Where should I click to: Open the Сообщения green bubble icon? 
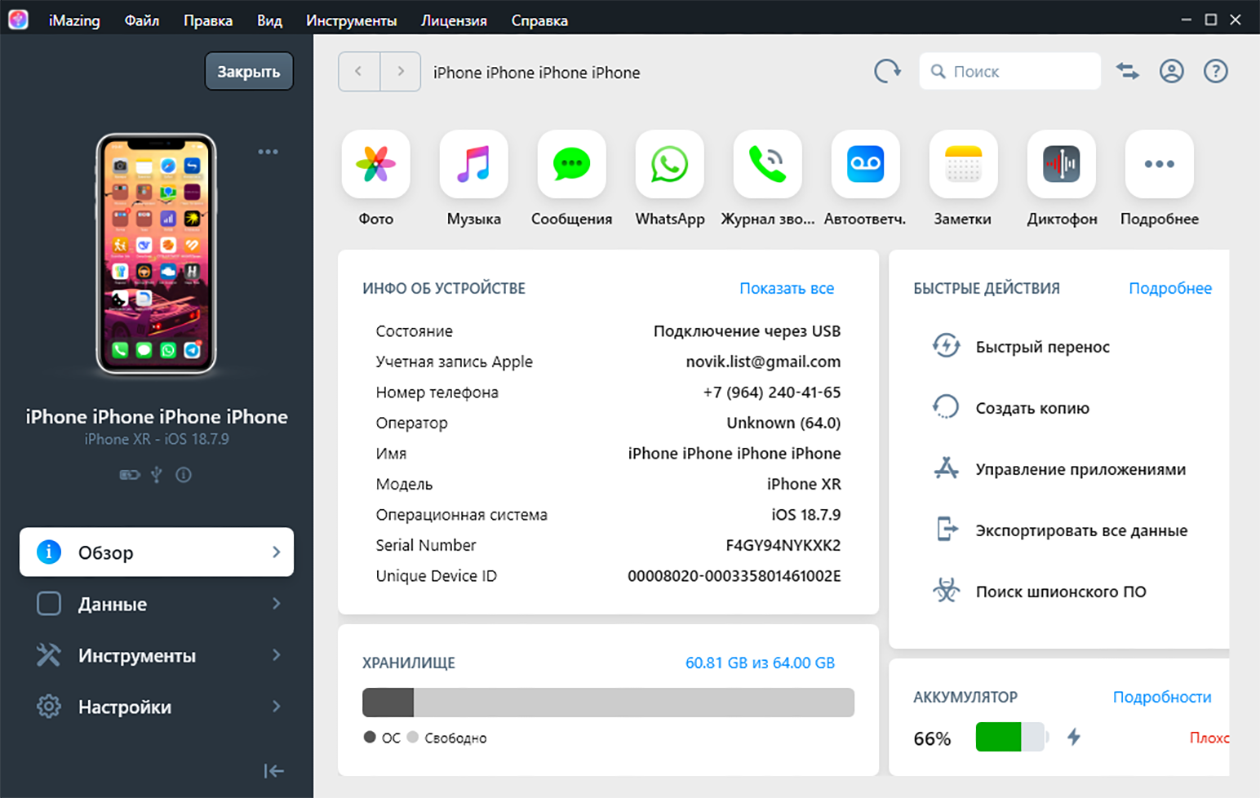[572, 164]
